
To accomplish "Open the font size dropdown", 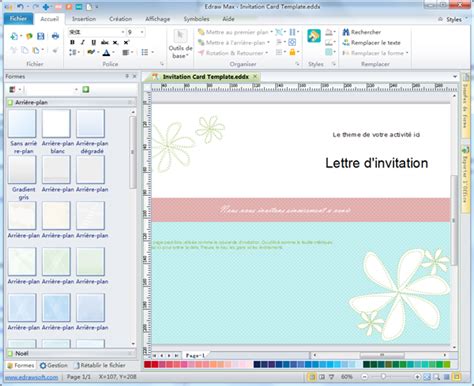I will pos(142,32).
